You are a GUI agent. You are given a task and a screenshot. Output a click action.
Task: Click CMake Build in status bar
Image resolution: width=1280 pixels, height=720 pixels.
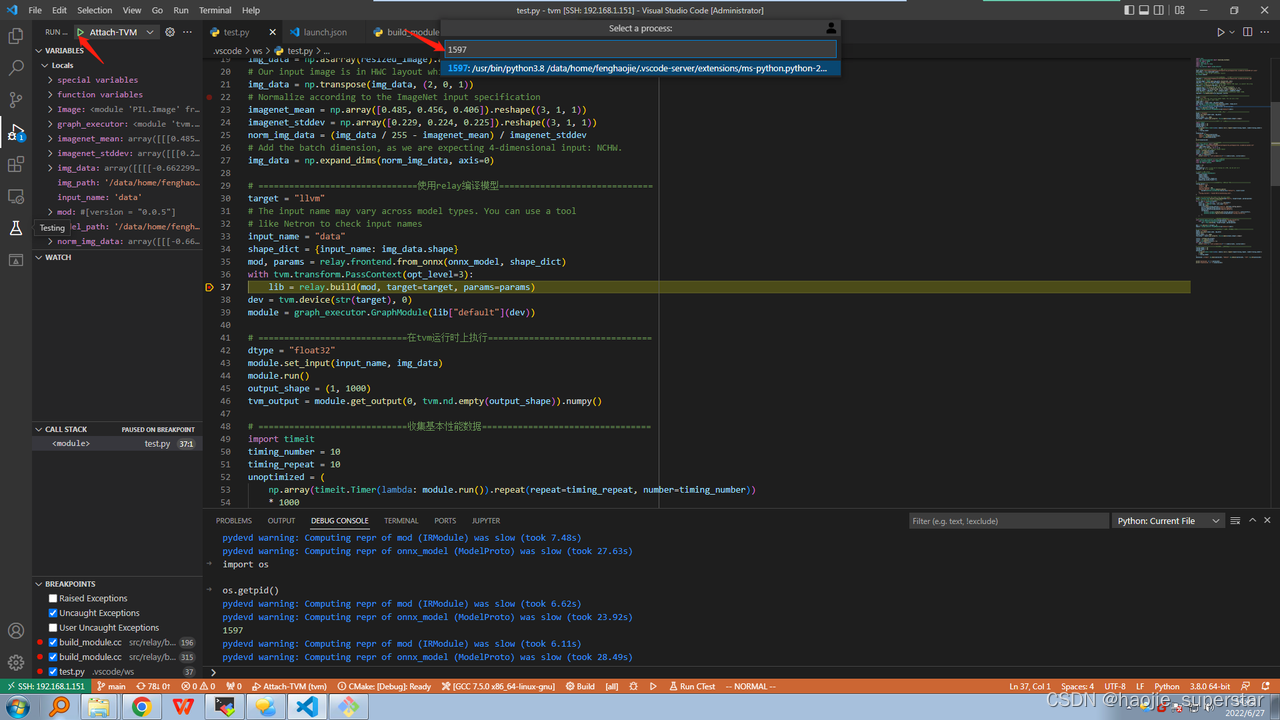click(579, 686)
